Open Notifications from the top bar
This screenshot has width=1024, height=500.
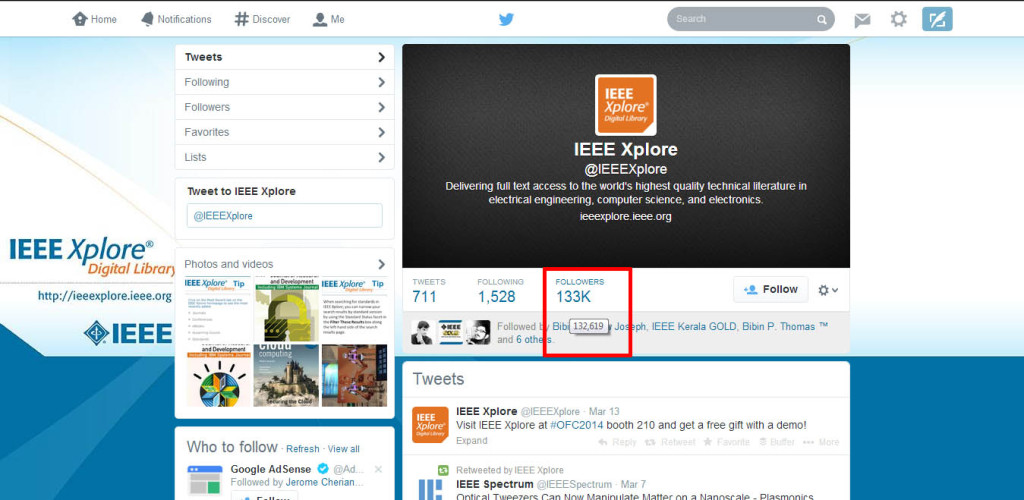[x=176, y=19]
